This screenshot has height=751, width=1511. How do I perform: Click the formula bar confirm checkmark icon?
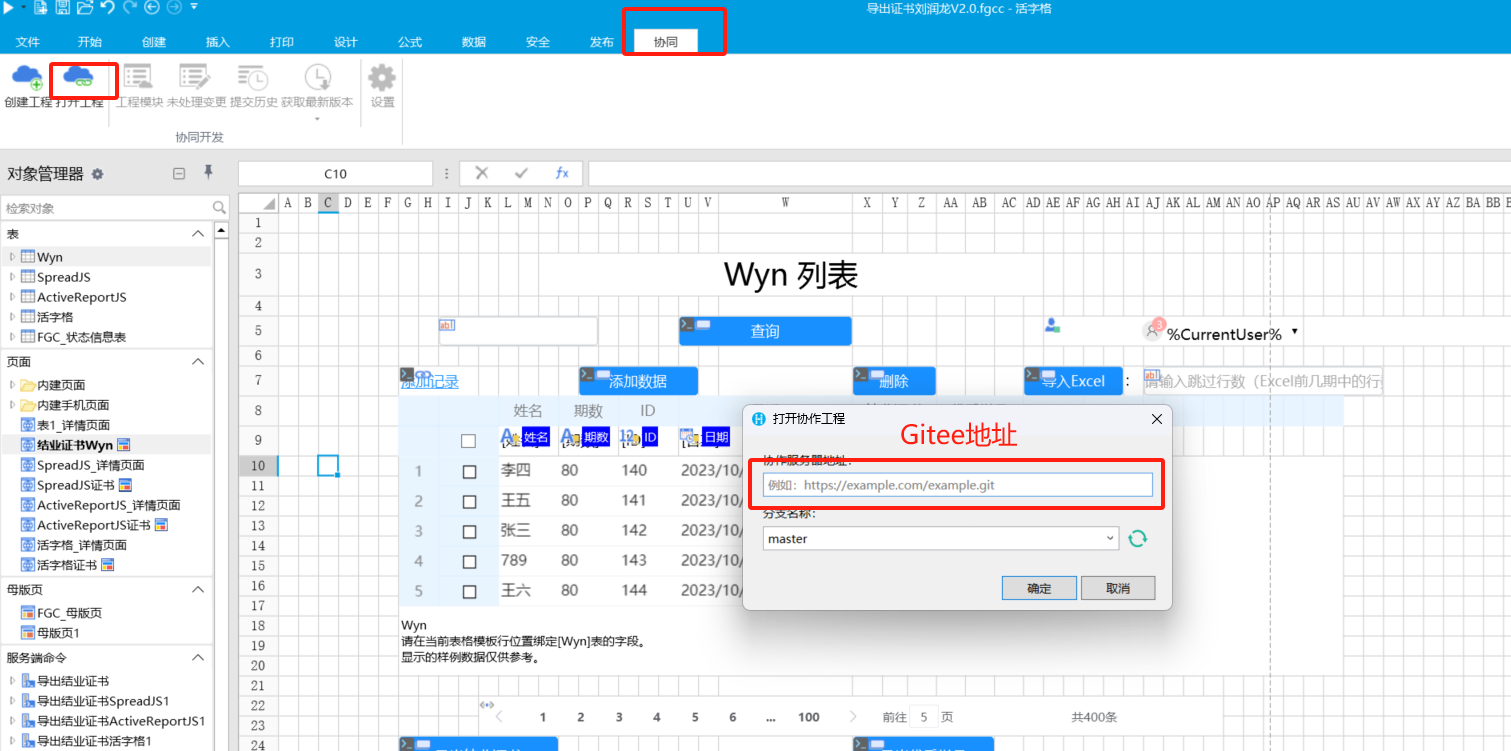[x=521, y=173]
